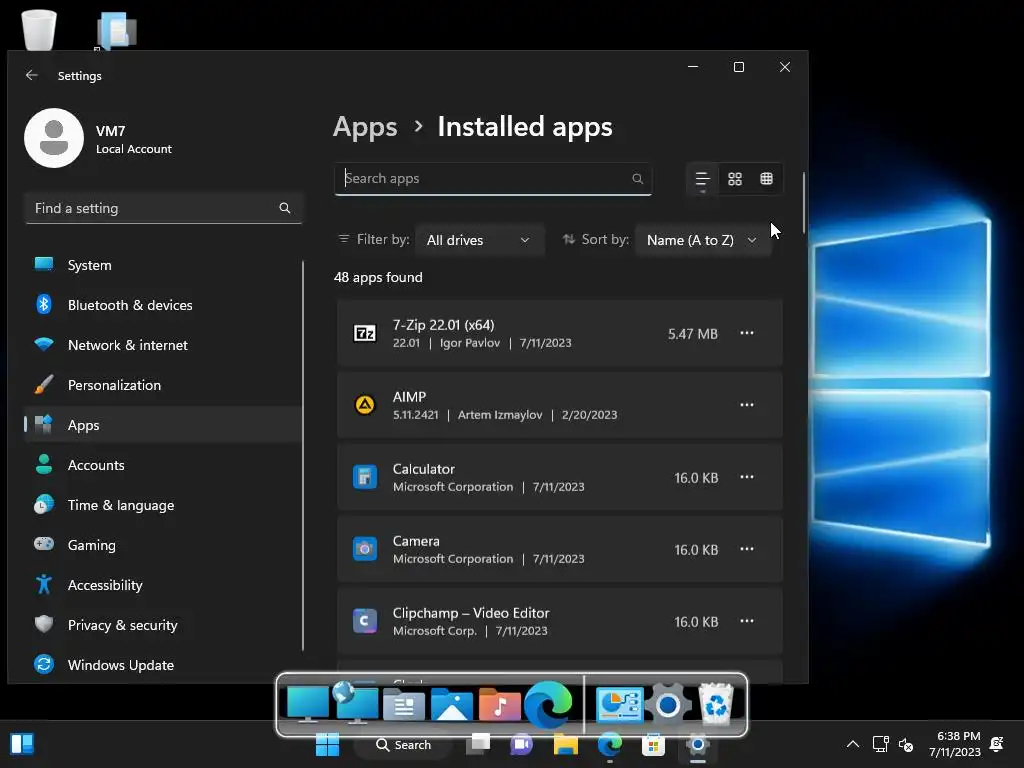
Task: Open Control Panel from the dock
Action: click(x=619, y=705)
